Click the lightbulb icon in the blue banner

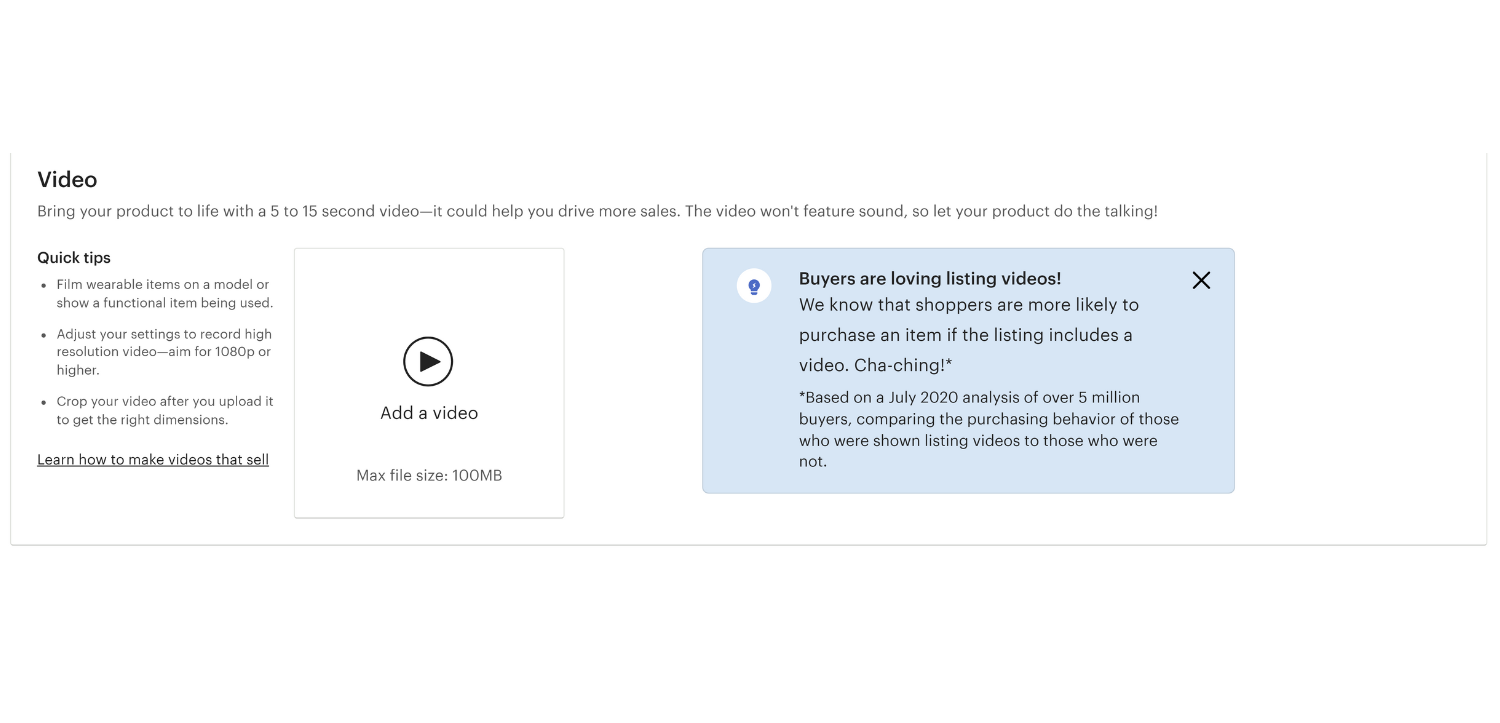point(754,287)
